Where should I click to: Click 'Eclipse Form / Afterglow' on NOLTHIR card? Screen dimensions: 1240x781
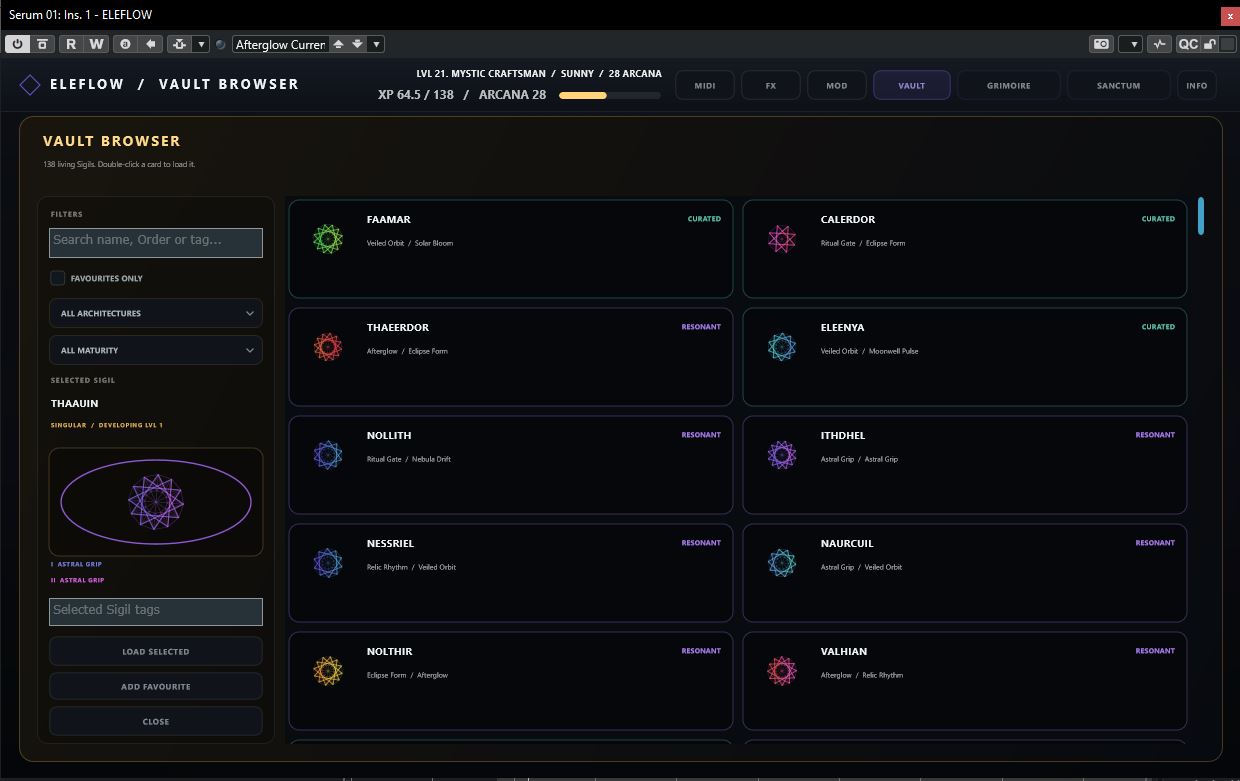(x=407, y=675)
